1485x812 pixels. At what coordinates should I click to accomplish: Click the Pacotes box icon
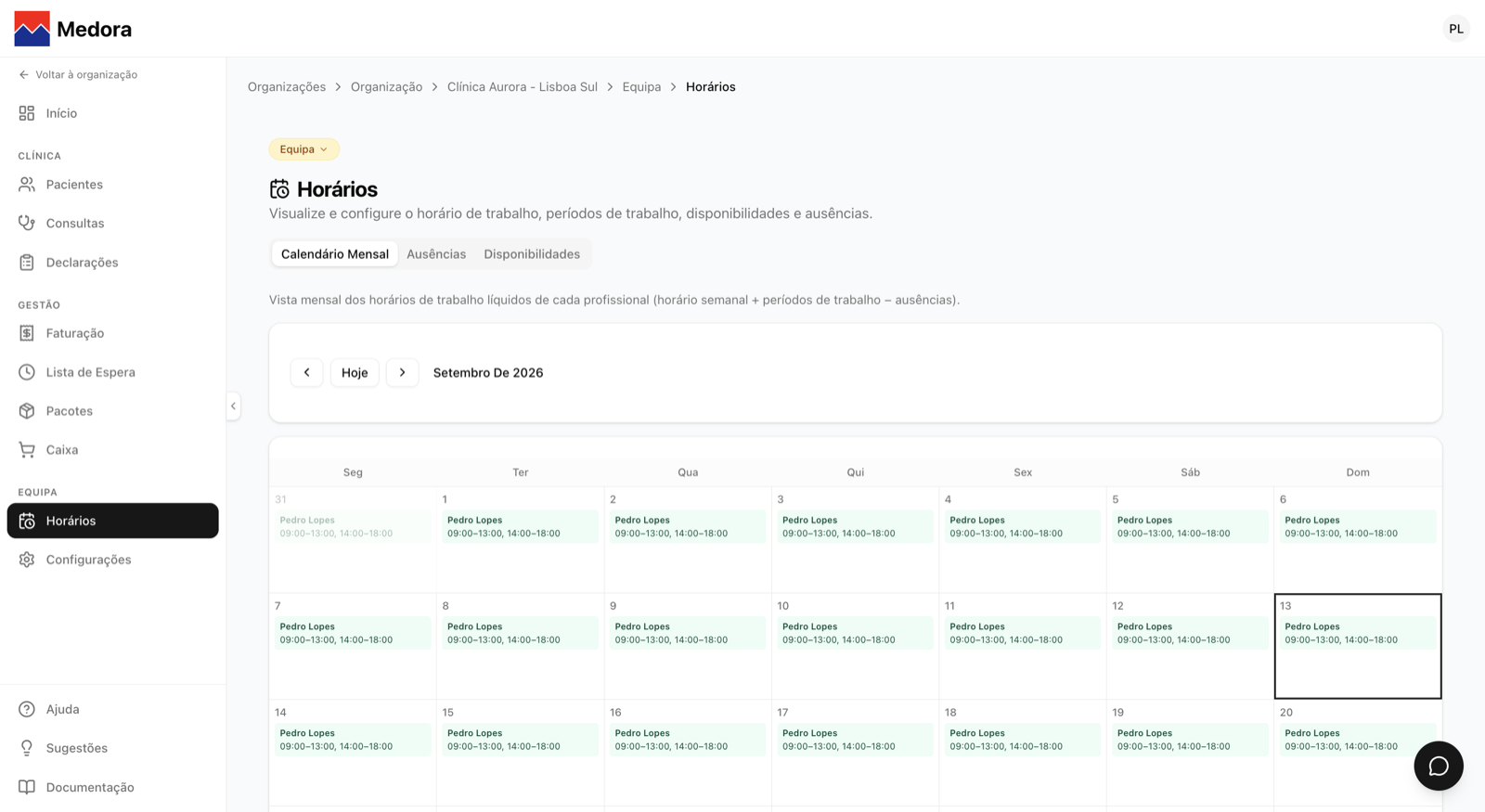pyautogui.click(x=27, y=411)
